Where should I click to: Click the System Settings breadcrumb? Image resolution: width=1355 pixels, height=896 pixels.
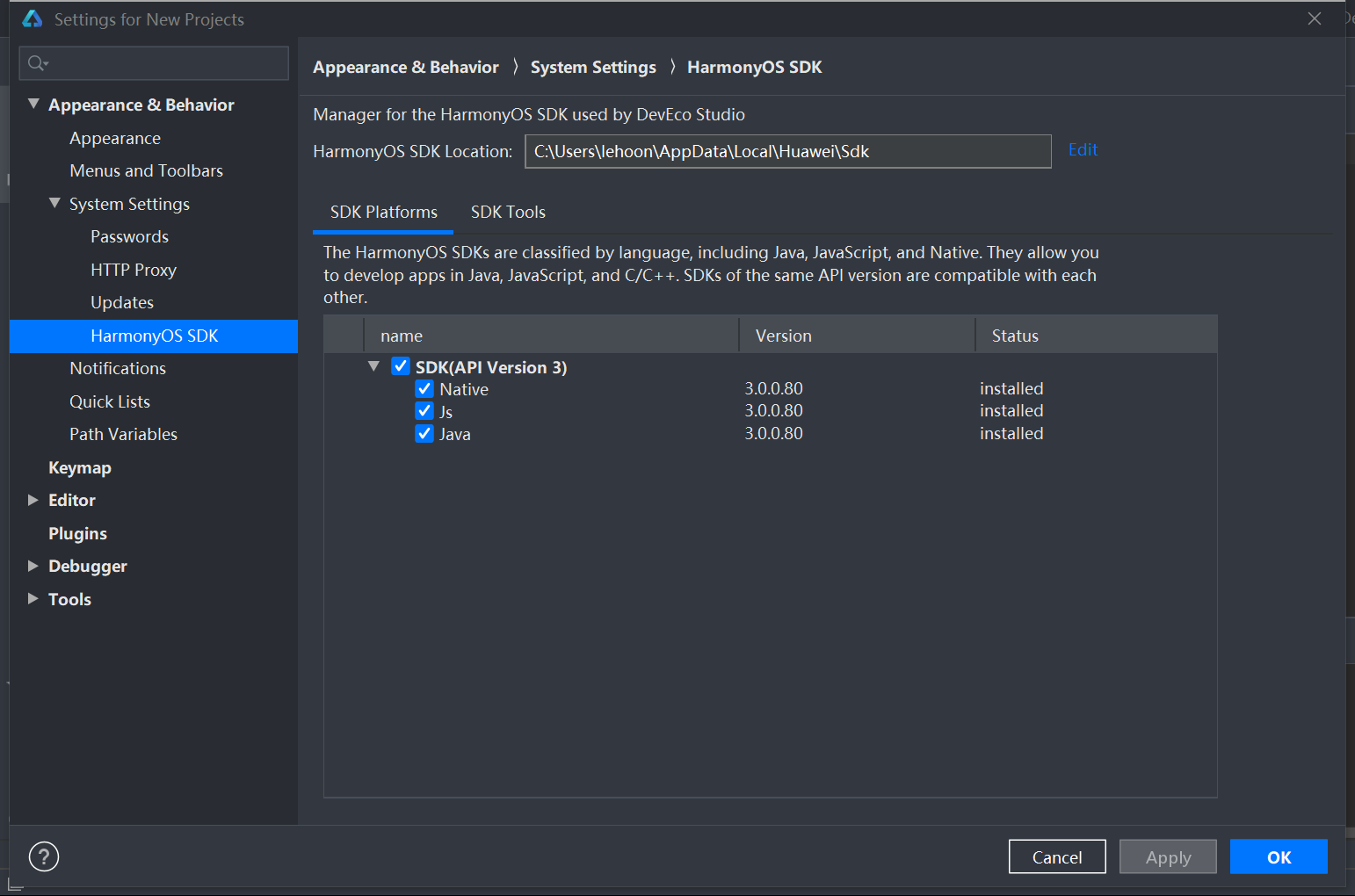(593, 67)
